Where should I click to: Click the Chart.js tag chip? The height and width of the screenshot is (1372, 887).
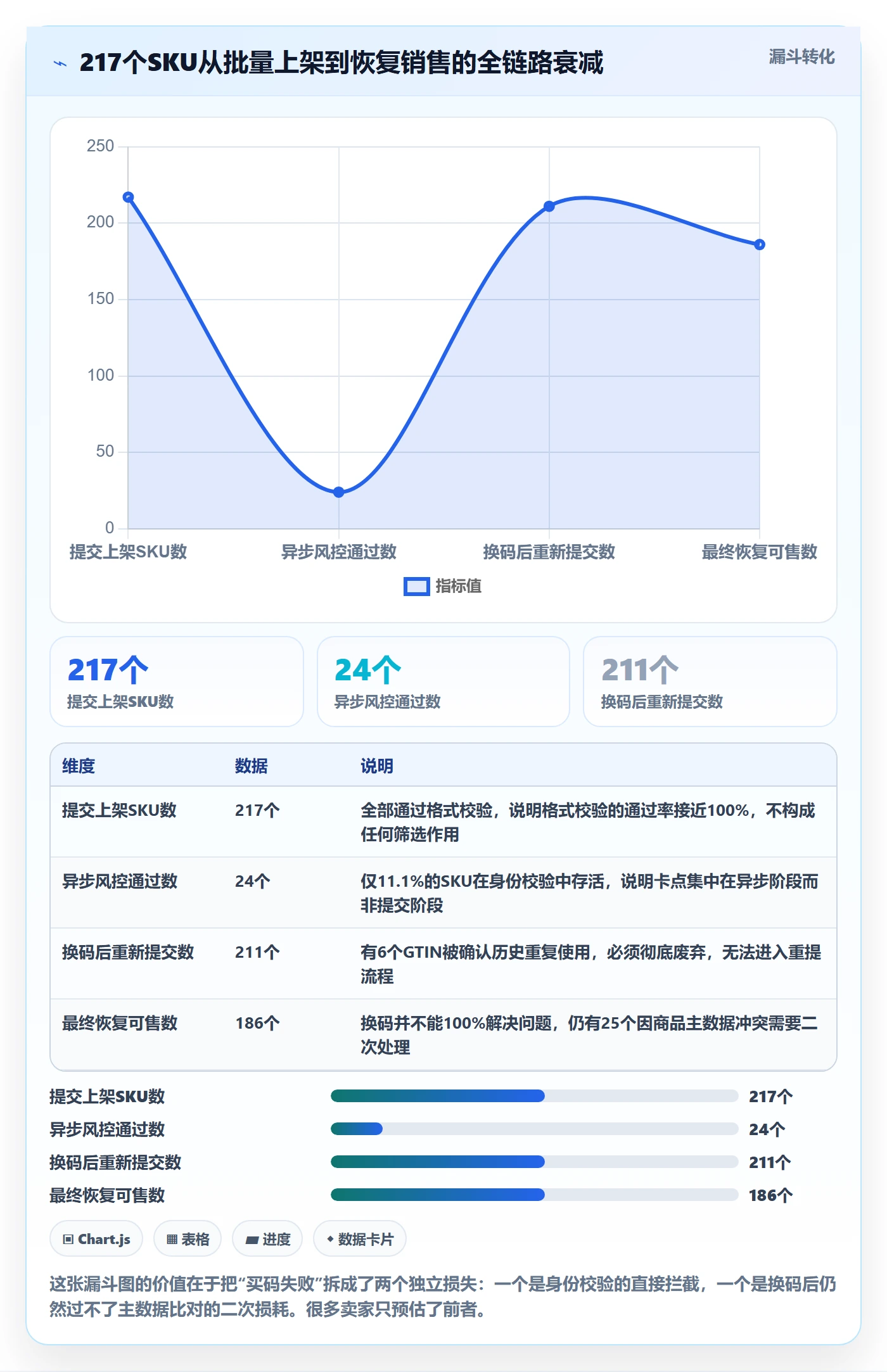pyautogui.click(x=96, y=1239)
